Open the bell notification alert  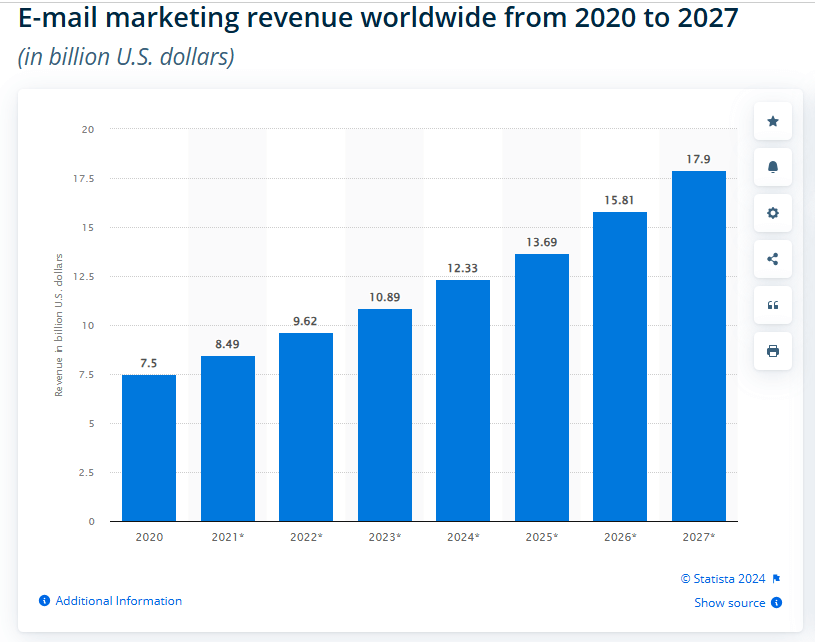tap(772, 167)
